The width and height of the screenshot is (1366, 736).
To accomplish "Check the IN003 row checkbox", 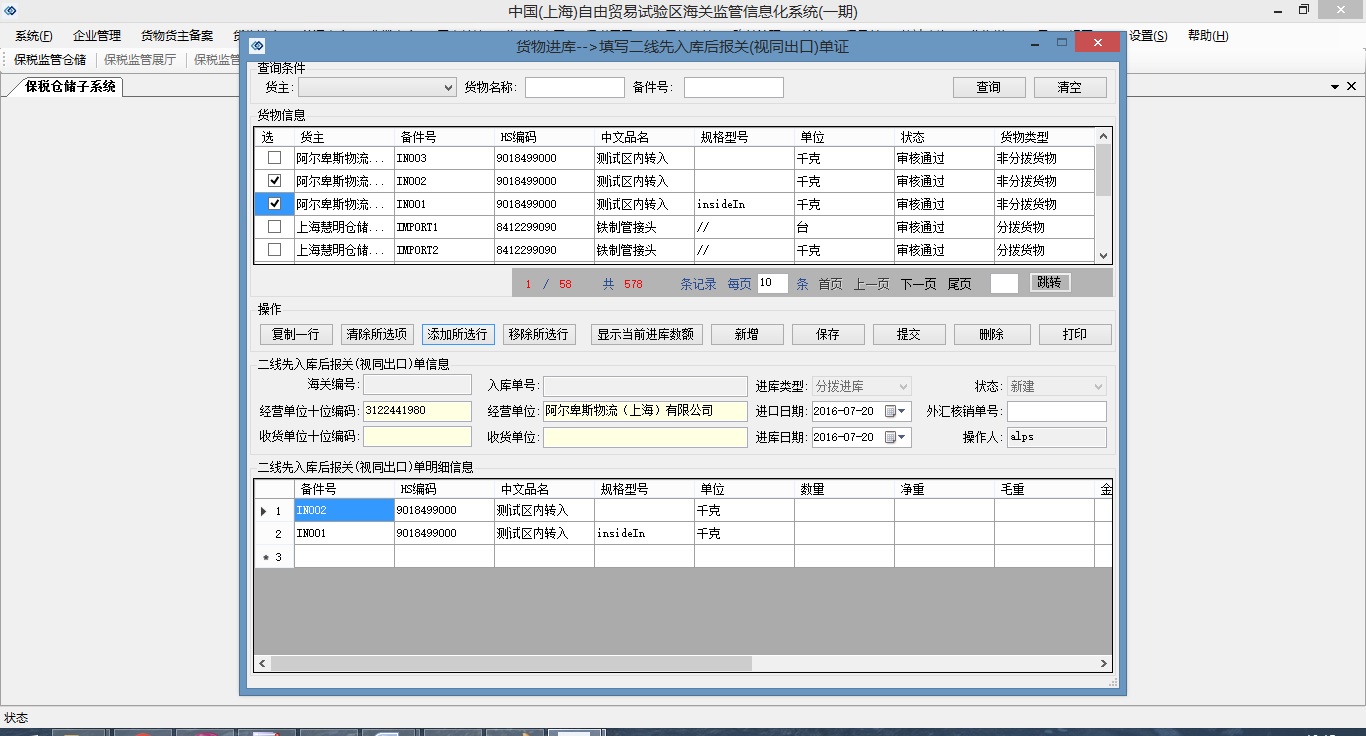I will click(x=274, y=158).
